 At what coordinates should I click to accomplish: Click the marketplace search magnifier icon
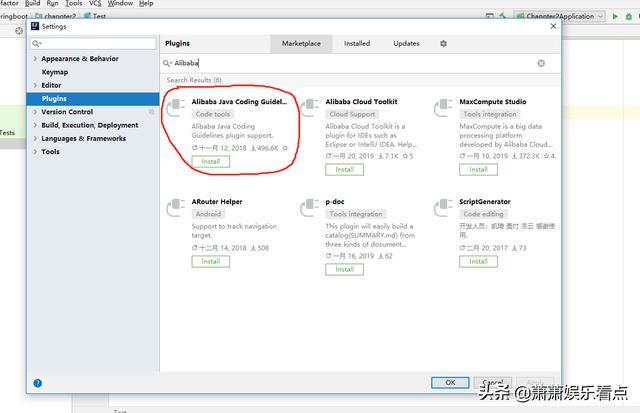(x=167, y=63)
